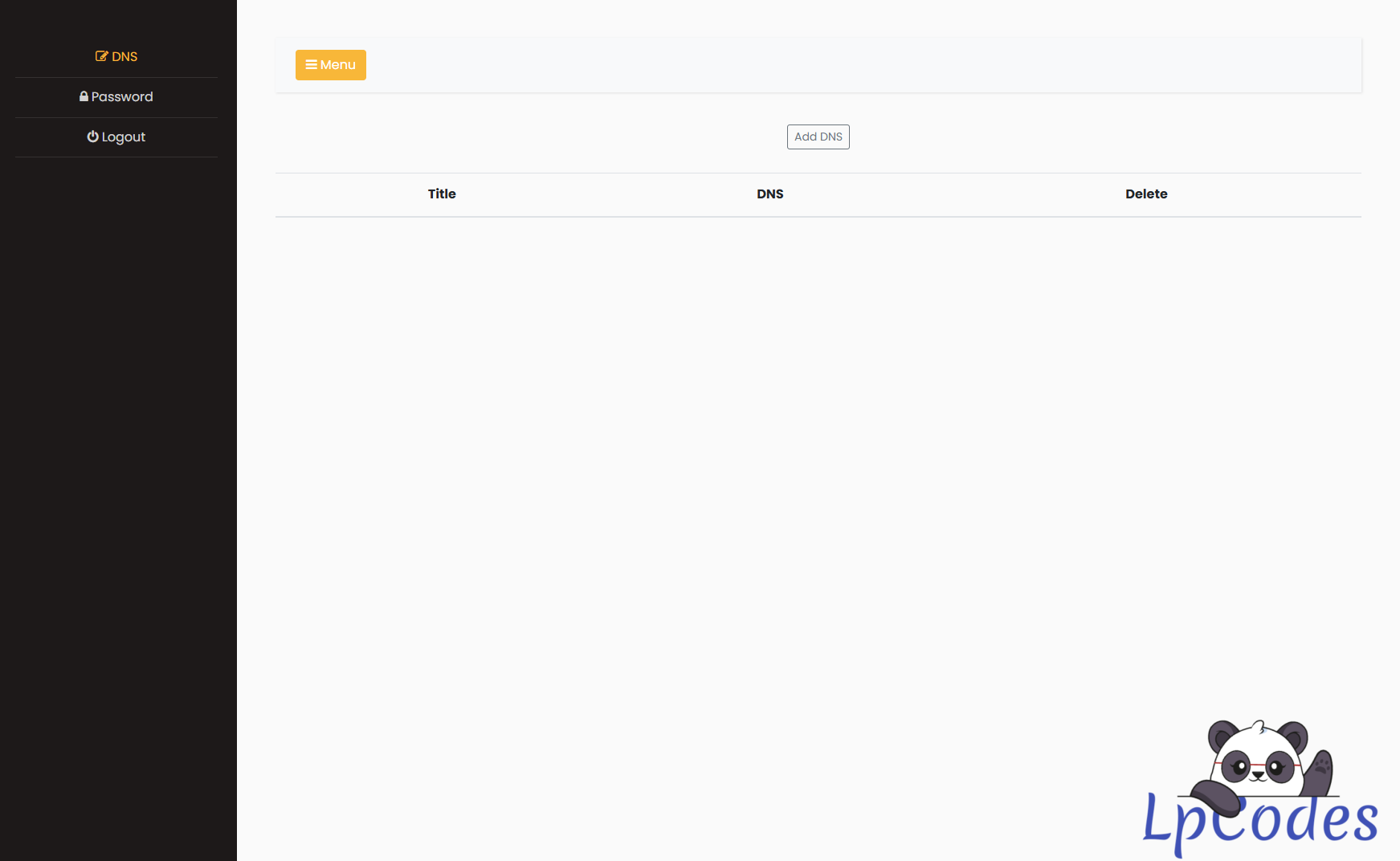Click the panda's red glasses
The width and height of the screenshot is (1400, 861).
(1258, 765)
